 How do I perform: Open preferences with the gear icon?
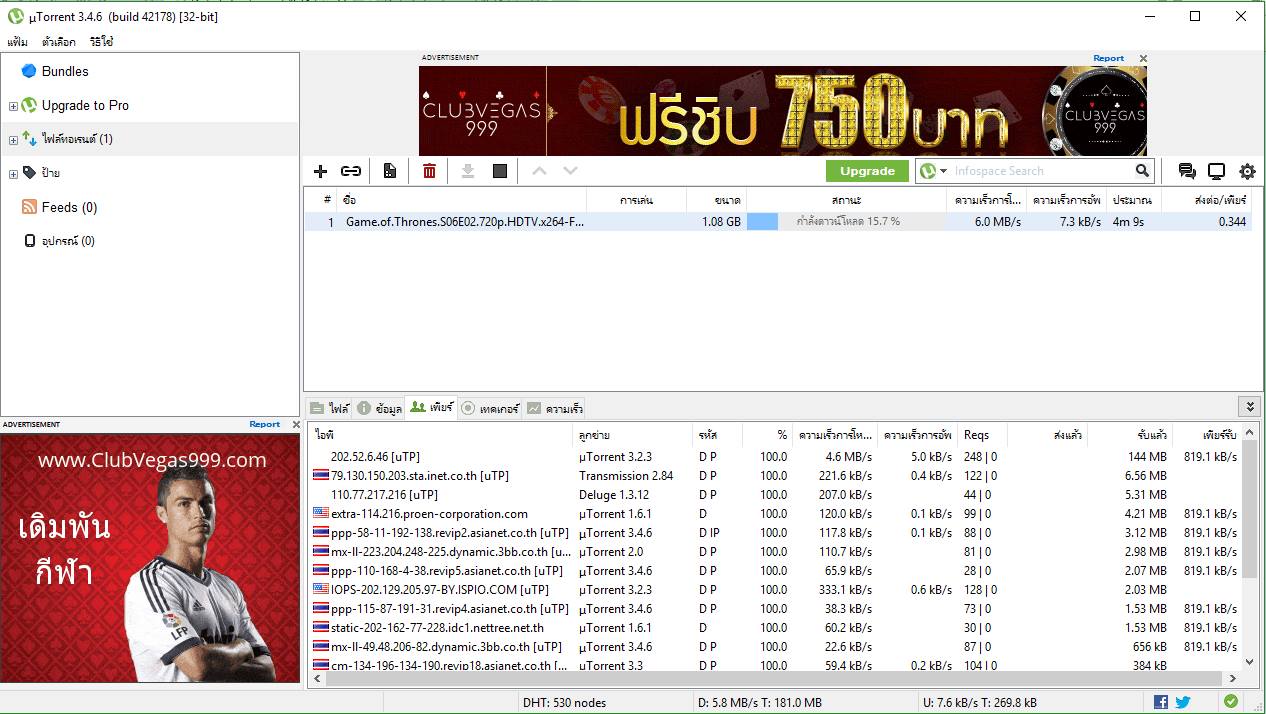1247,171
